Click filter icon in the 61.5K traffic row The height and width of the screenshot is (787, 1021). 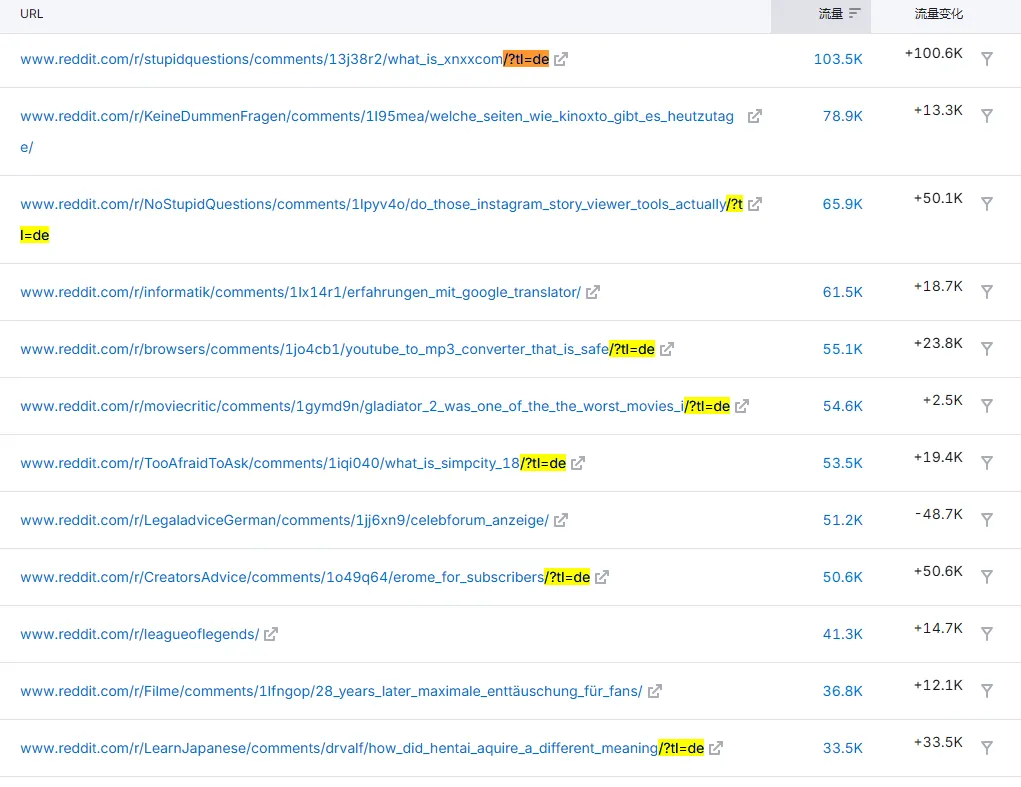click(987, 292)
